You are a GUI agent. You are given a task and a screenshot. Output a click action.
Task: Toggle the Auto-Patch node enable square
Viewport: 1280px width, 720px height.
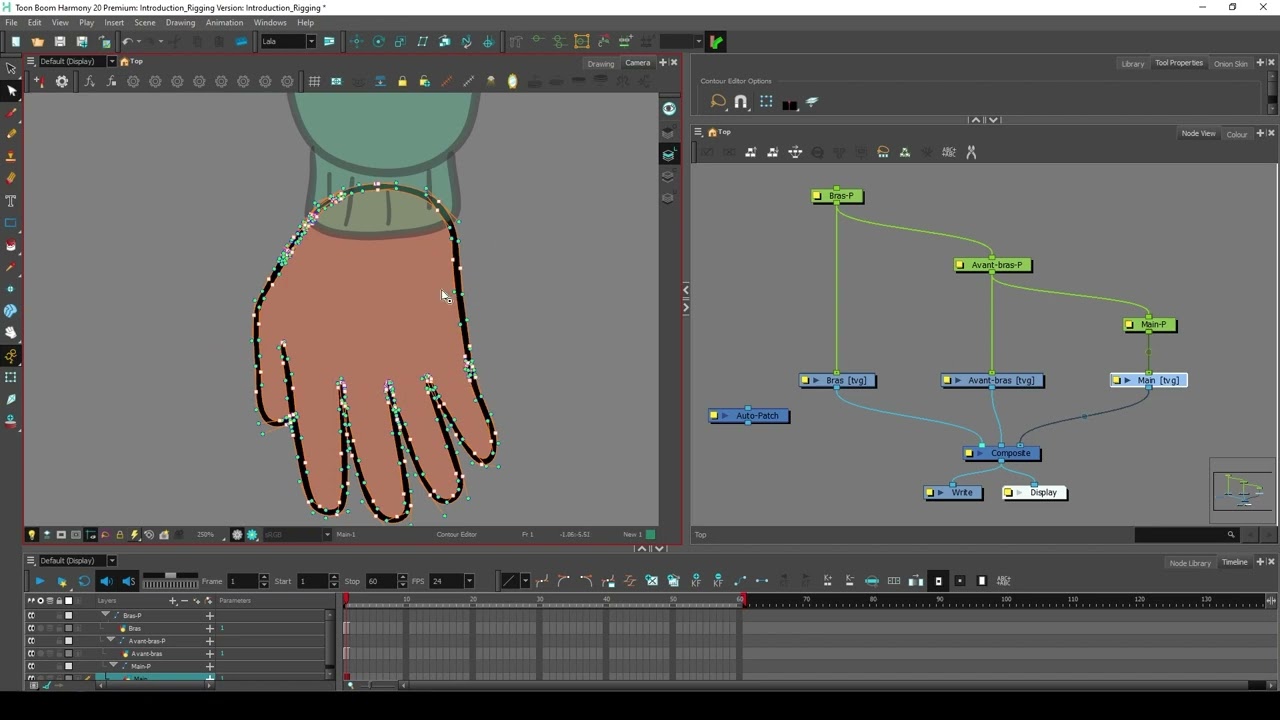coord(715,416)
